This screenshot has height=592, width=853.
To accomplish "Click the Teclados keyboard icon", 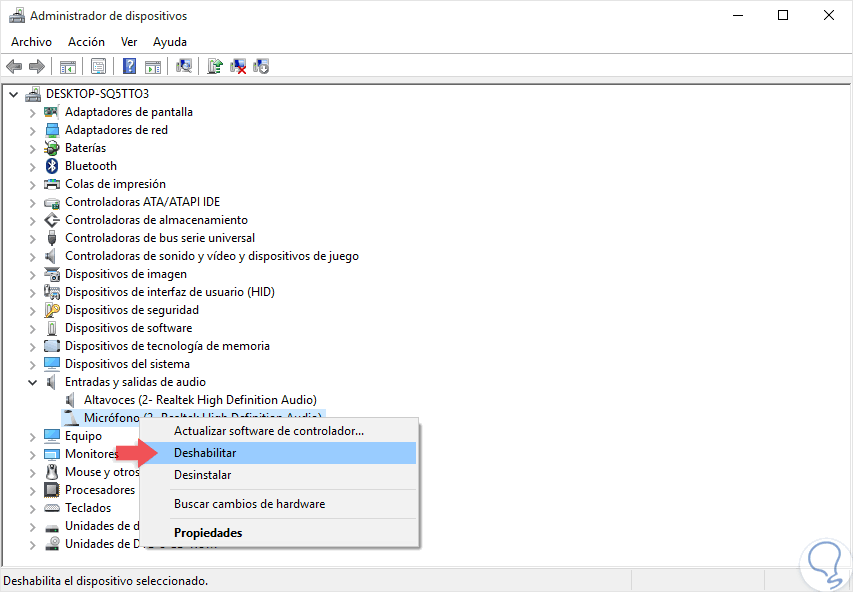I will pyautogui.click(x=52, y=508).
